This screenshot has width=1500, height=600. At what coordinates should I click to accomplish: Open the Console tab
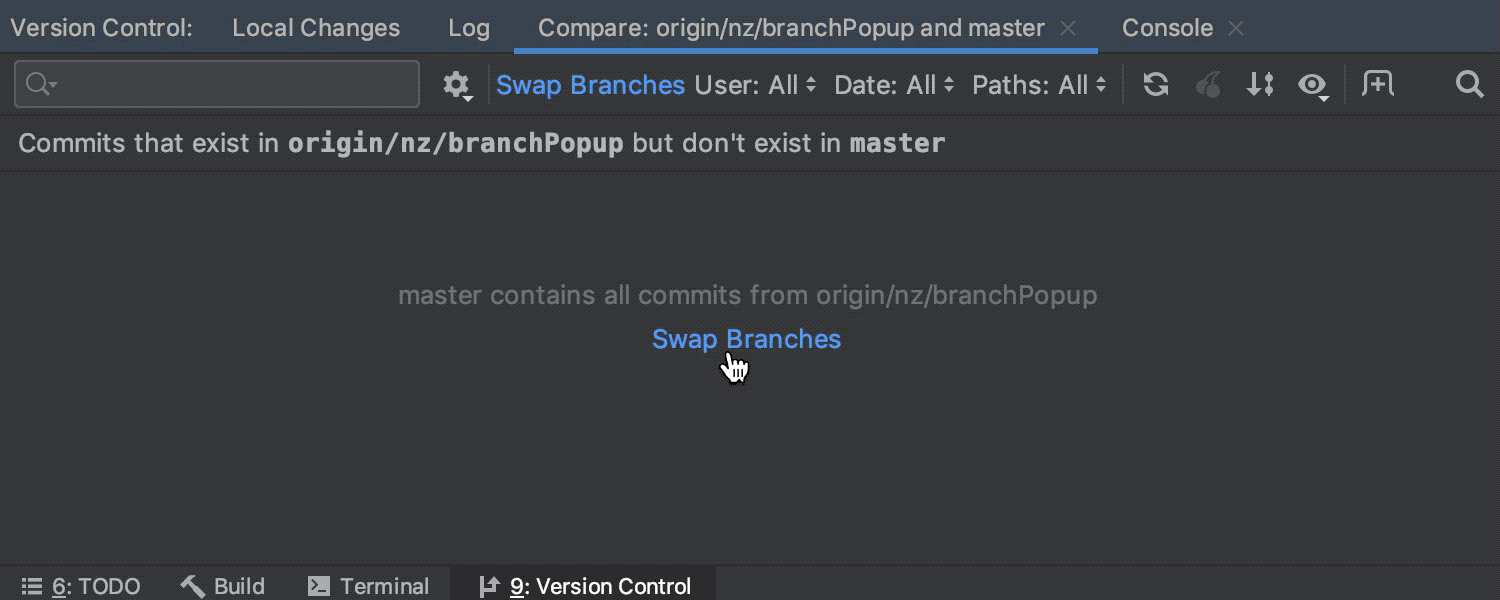pos(1167,28)
